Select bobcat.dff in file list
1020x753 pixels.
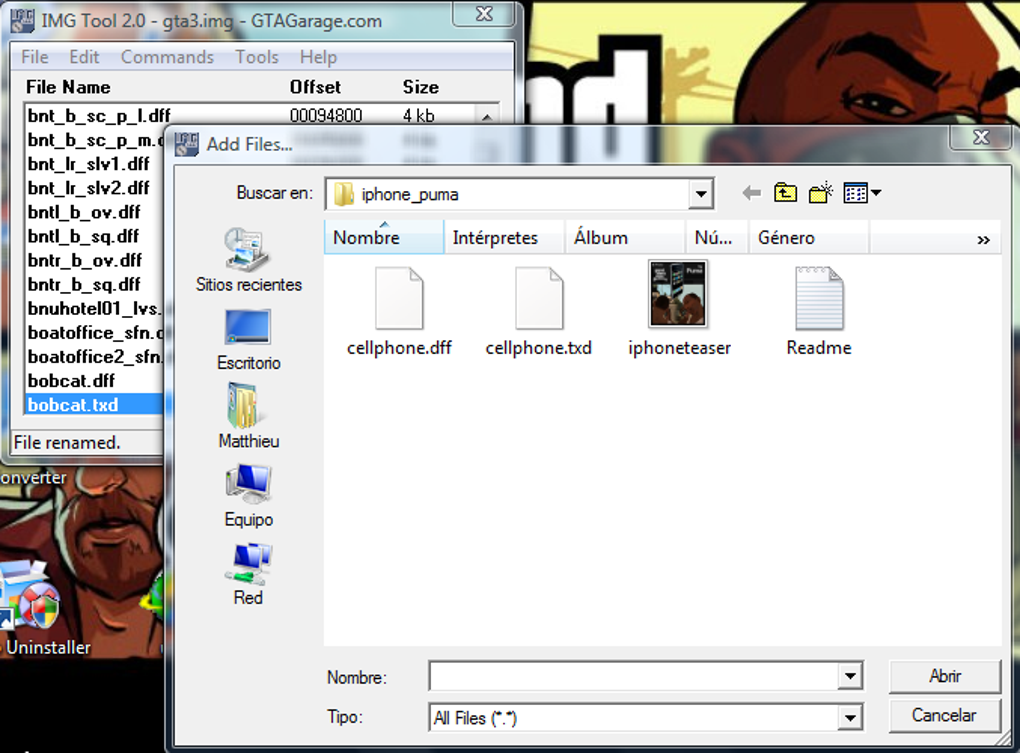coord(71,380)
